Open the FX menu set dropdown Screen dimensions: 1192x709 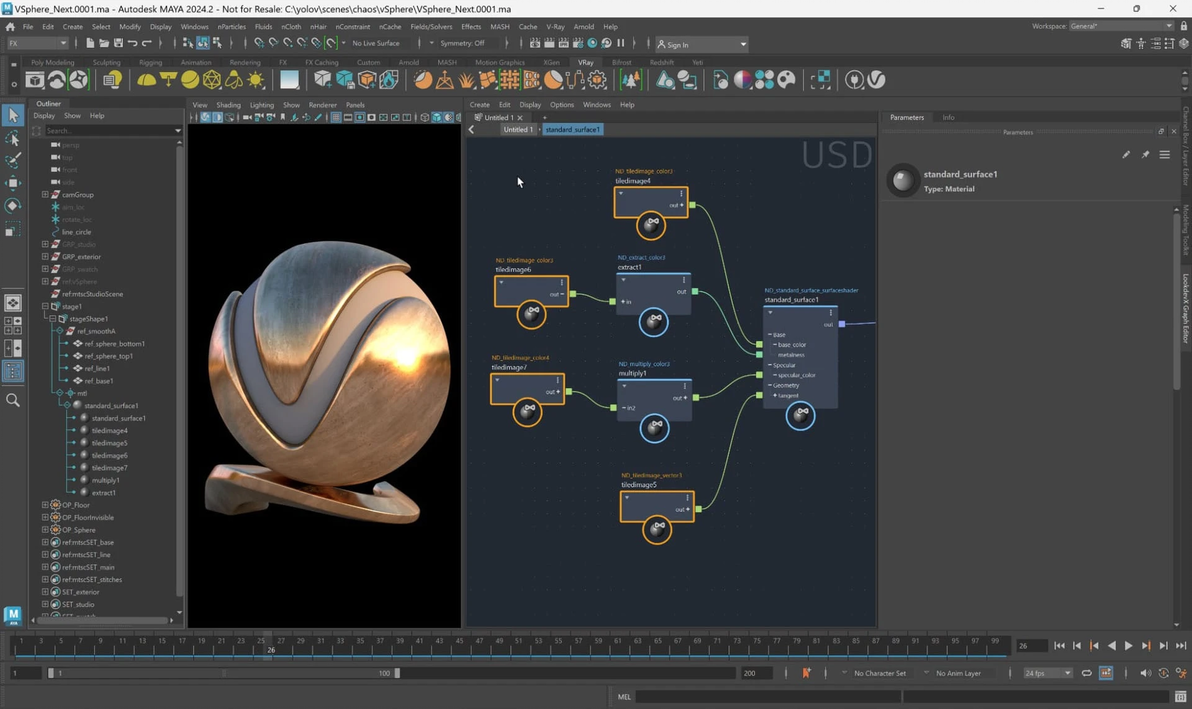click(37, 43)
